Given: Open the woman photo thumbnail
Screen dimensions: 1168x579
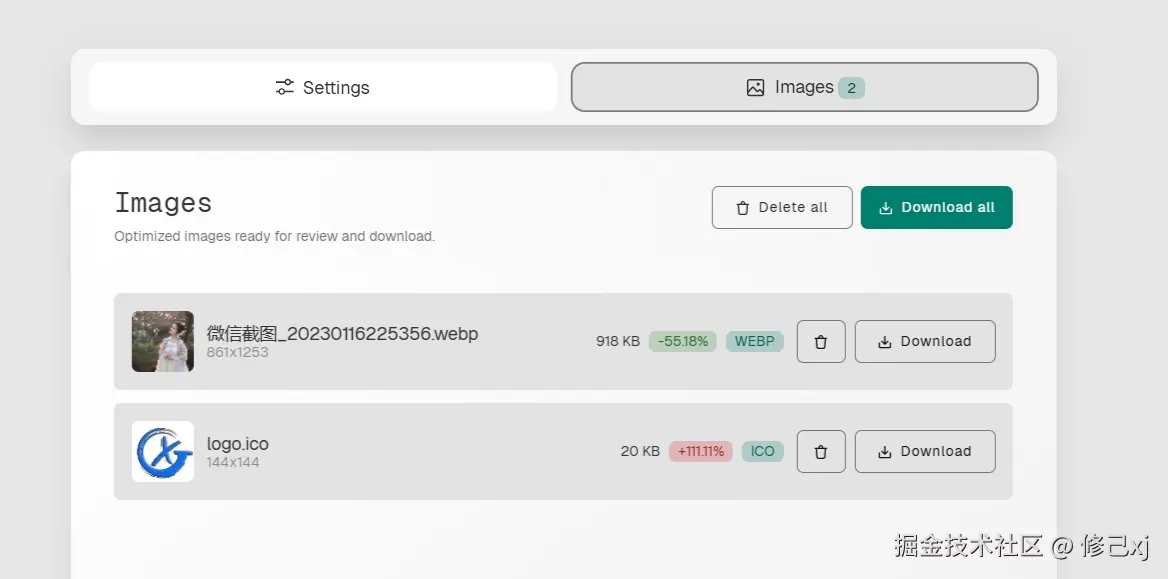Looking at the screenshot, I should (163, 341).
